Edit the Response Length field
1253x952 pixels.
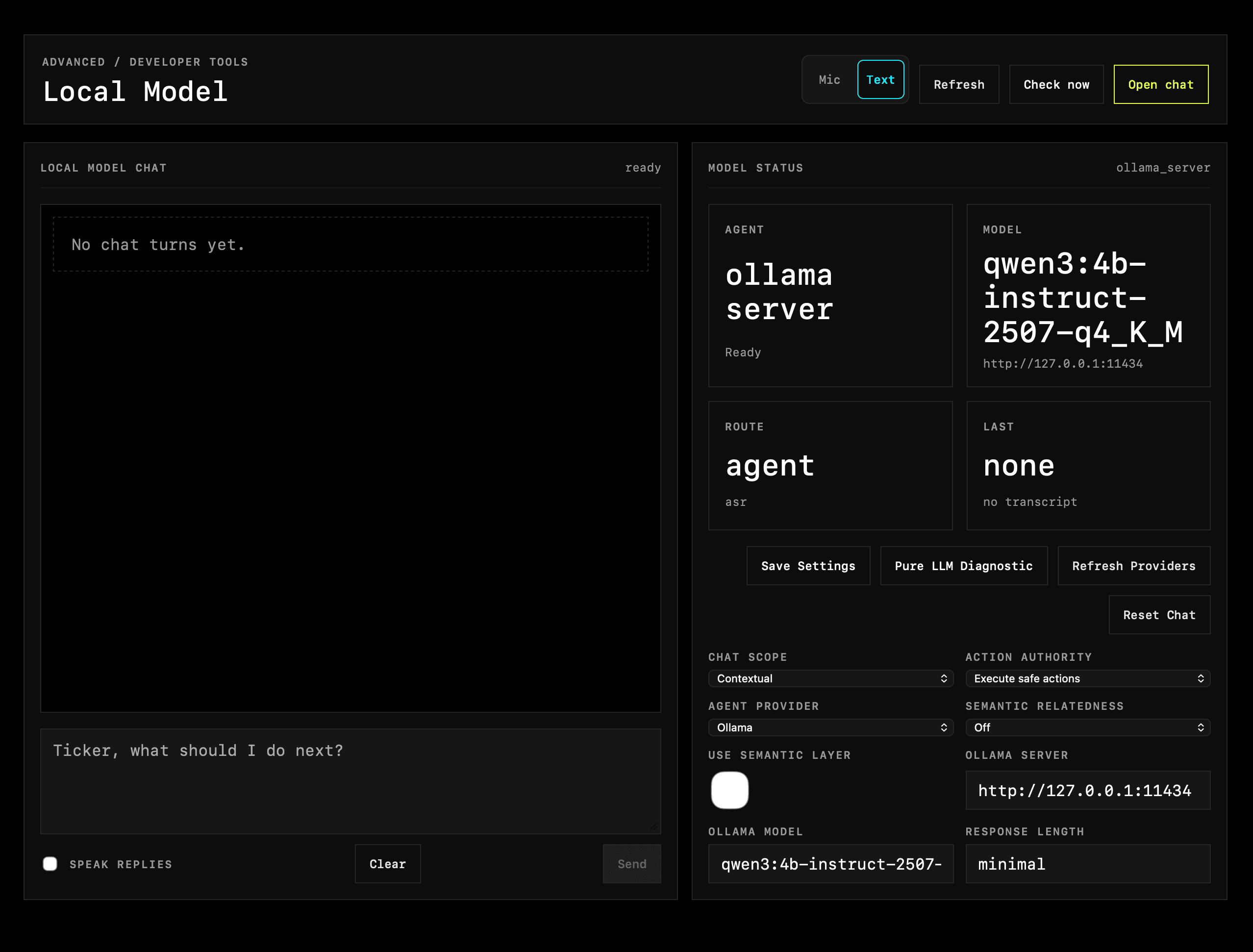click(1087, 864)
